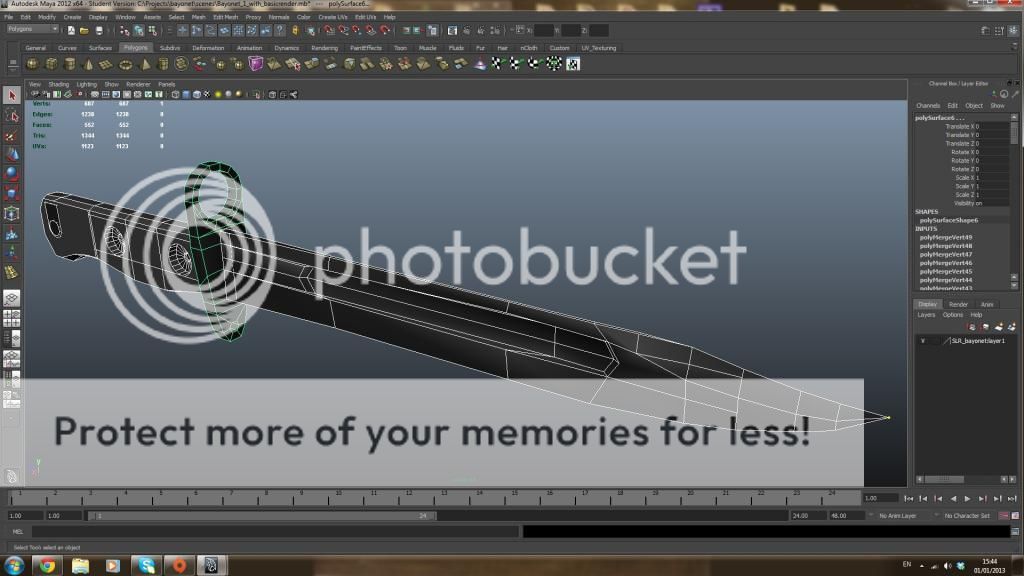This screenshot has width=1024, height=576.
Task: Switch to the Rendering shelf tab
Action: pyautogui.click(x=324, y=48)
